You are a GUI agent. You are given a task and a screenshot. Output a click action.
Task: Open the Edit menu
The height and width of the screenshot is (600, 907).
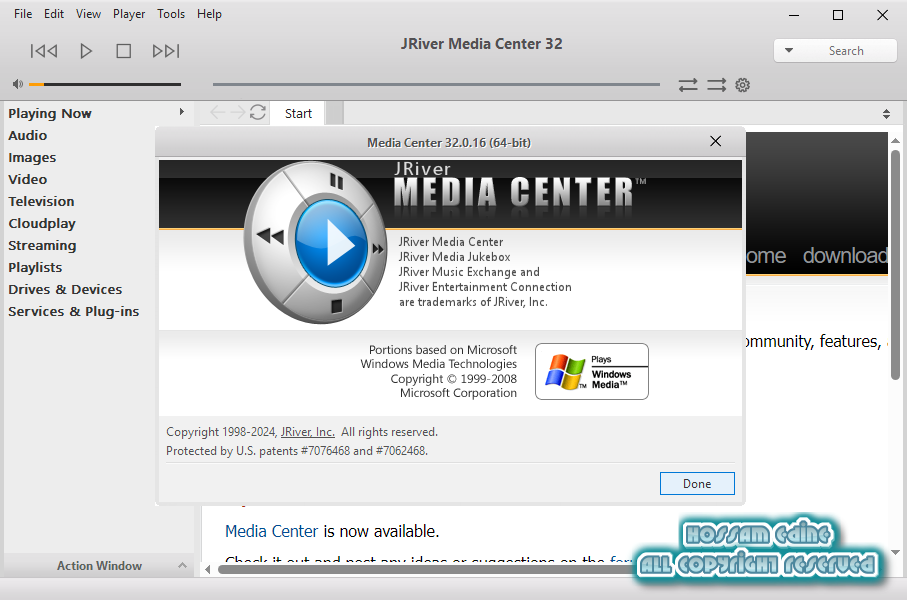(54, 14)
